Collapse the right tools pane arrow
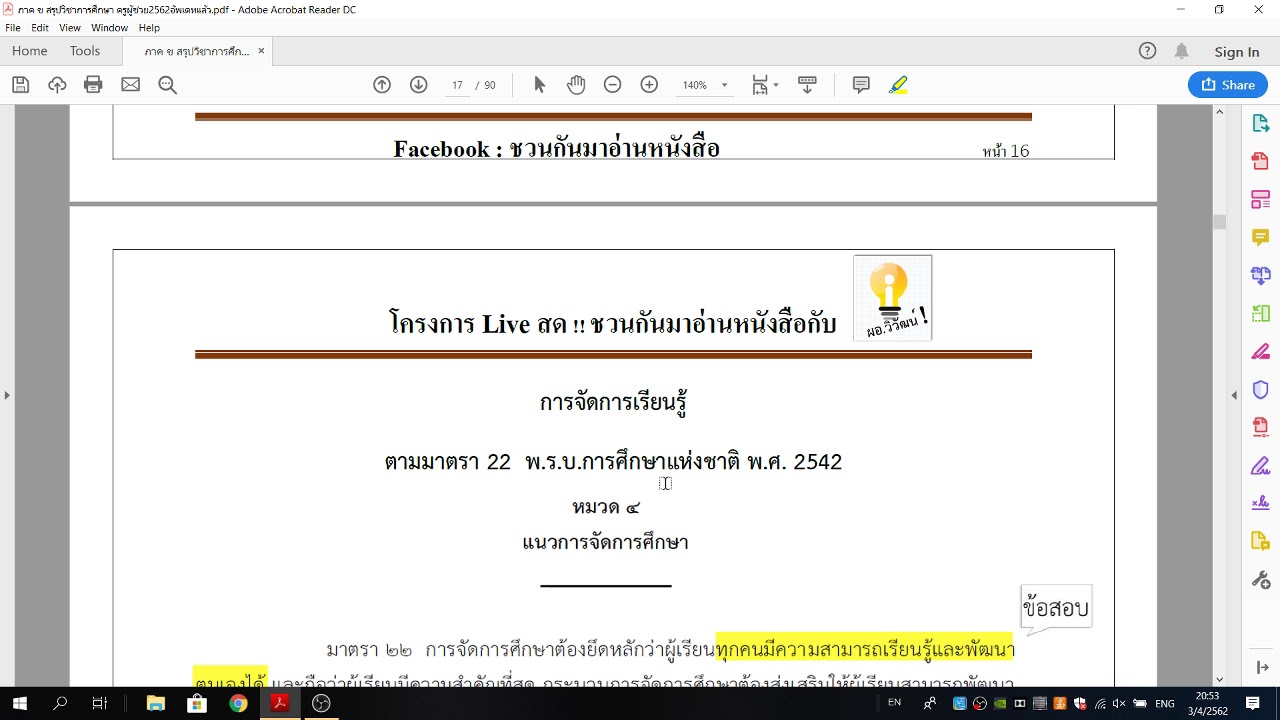 (1260, 668)
